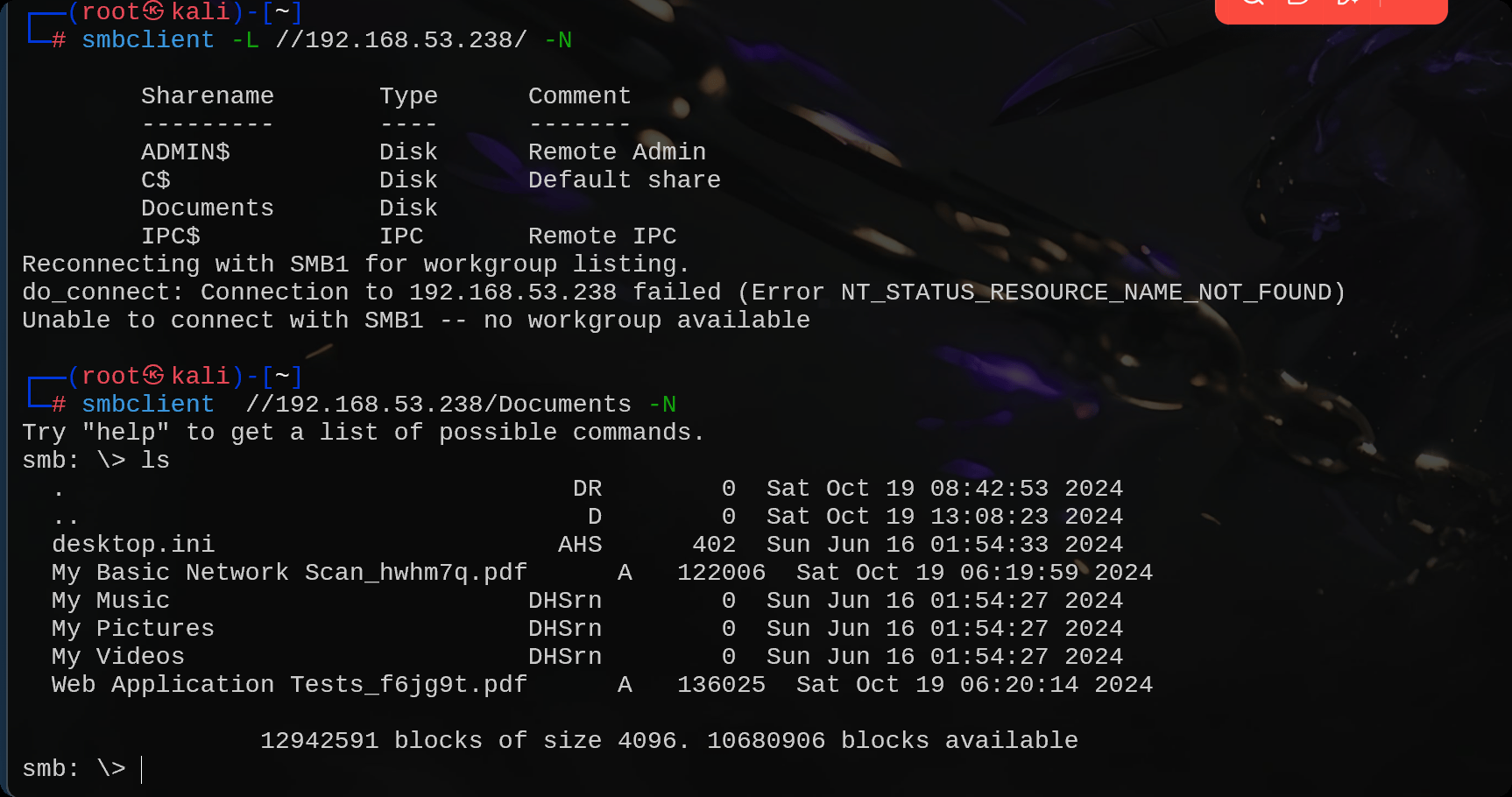Select the 'desktop.ini' file entry

[x=132, y=544]
